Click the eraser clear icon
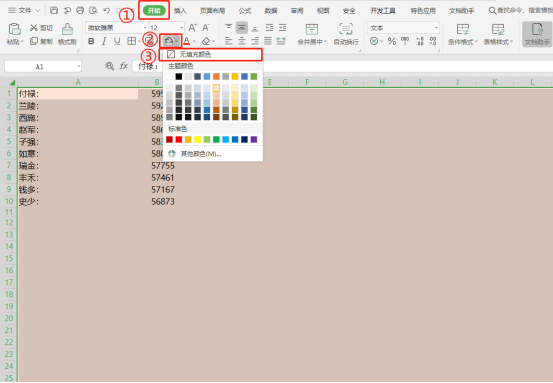 pyautogui.click(x=206, y=41)
